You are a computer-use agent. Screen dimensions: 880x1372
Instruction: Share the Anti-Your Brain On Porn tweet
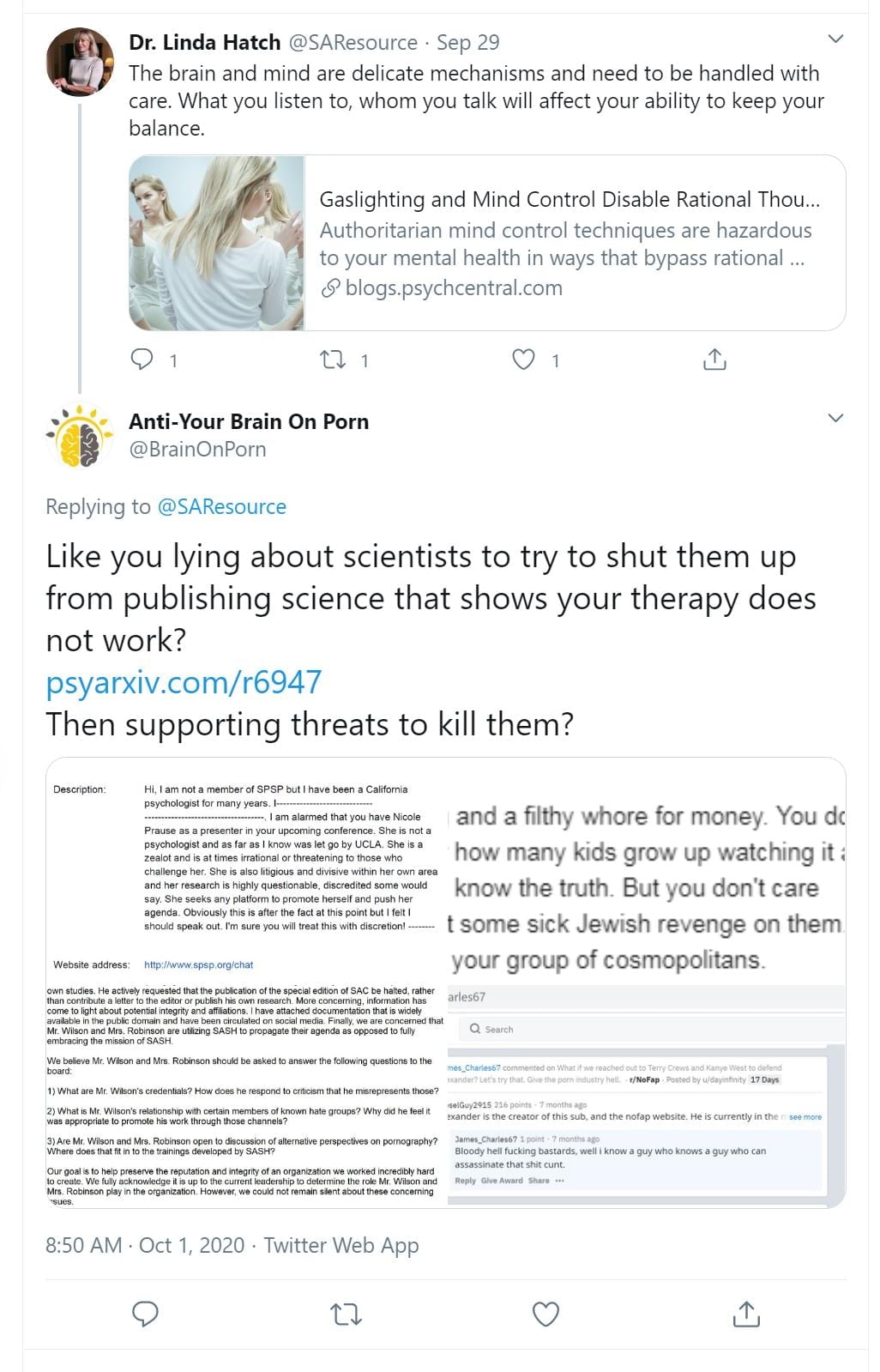point(746,1314)
